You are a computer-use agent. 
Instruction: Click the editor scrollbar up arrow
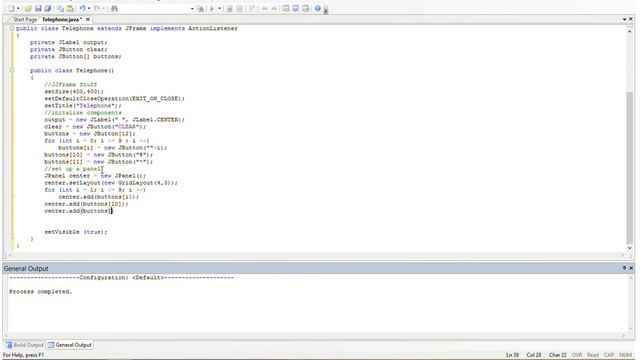pos(630,31)
